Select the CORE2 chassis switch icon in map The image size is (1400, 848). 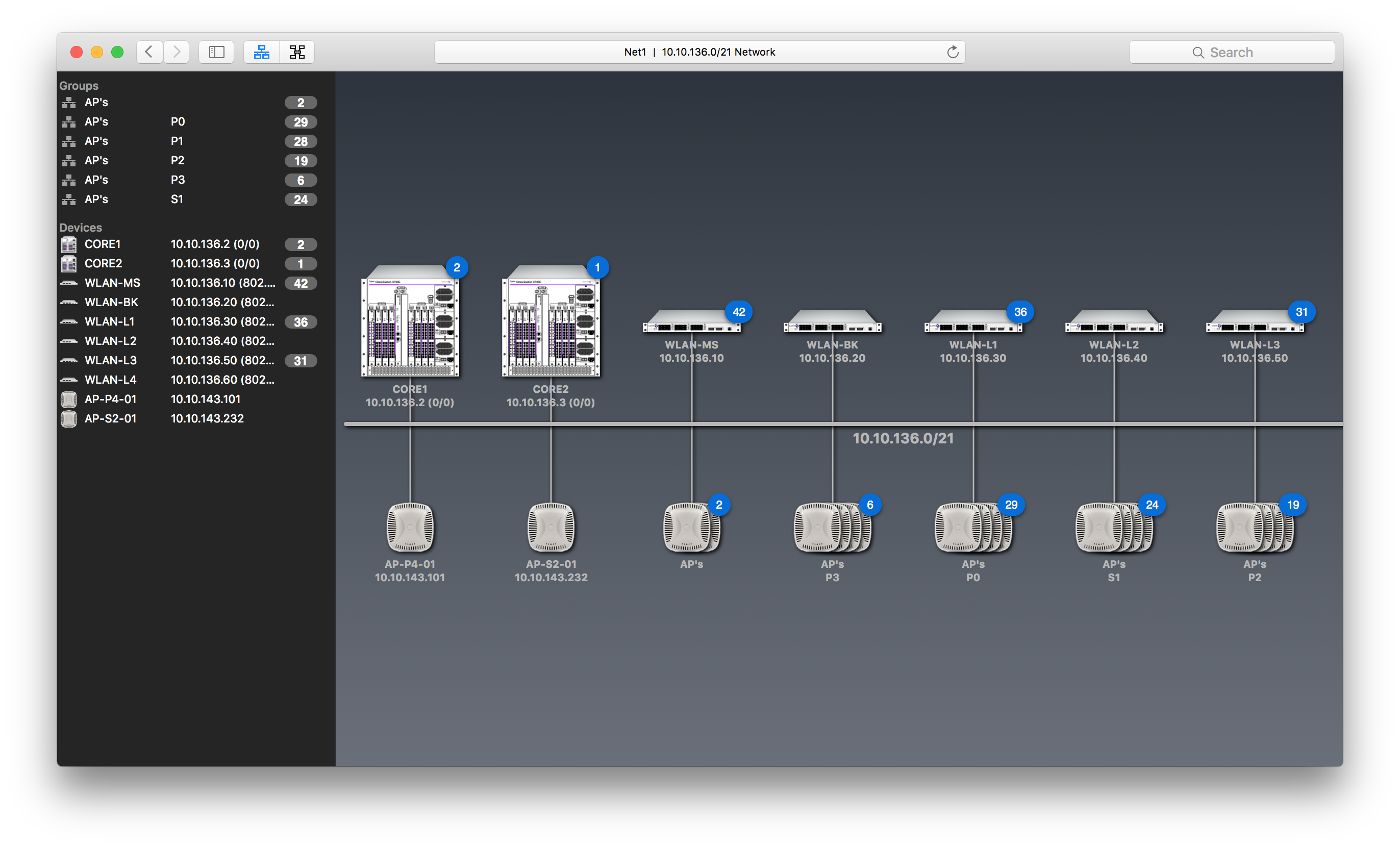551,322
